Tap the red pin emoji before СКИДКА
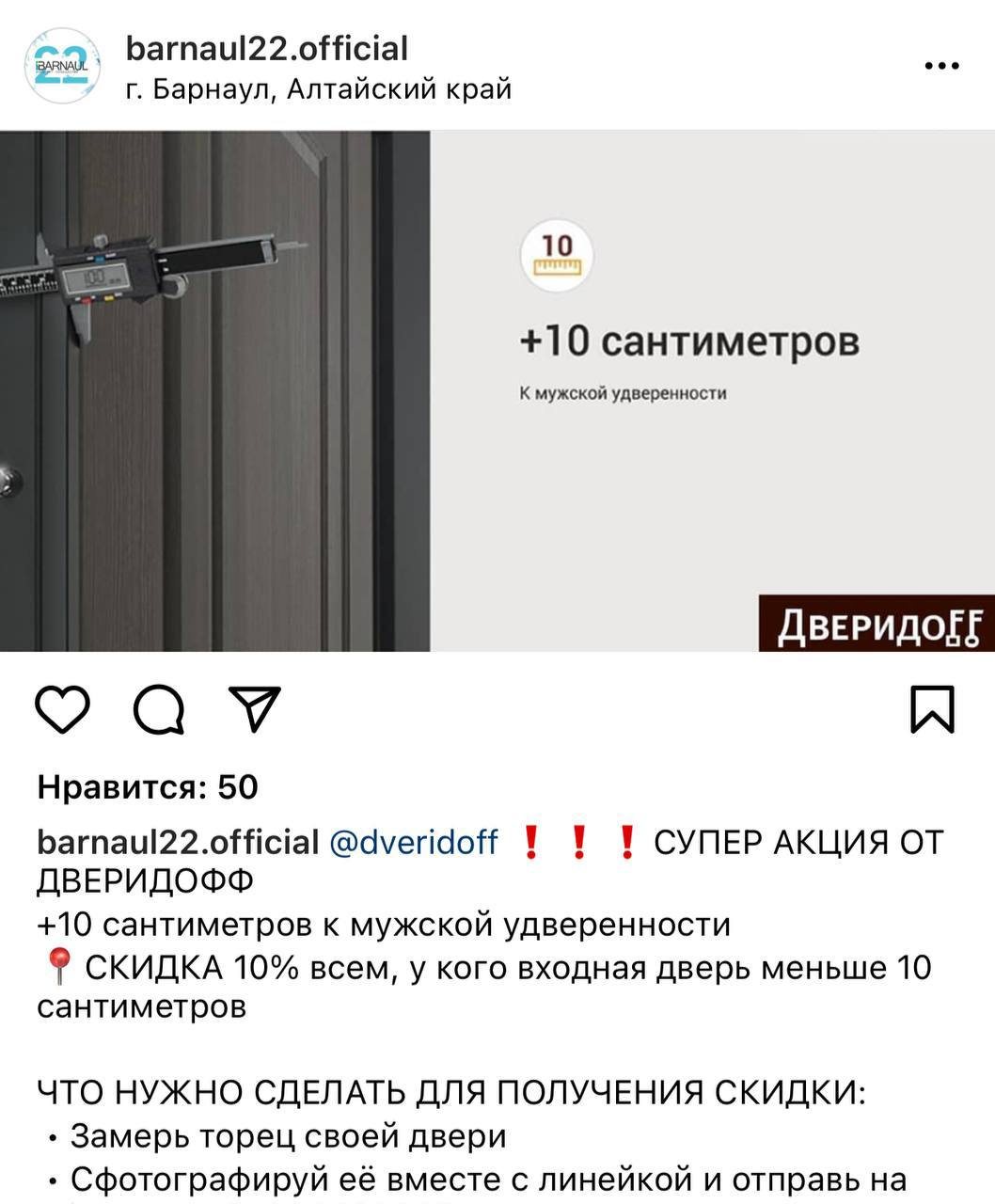 click(x=58, y=966)
